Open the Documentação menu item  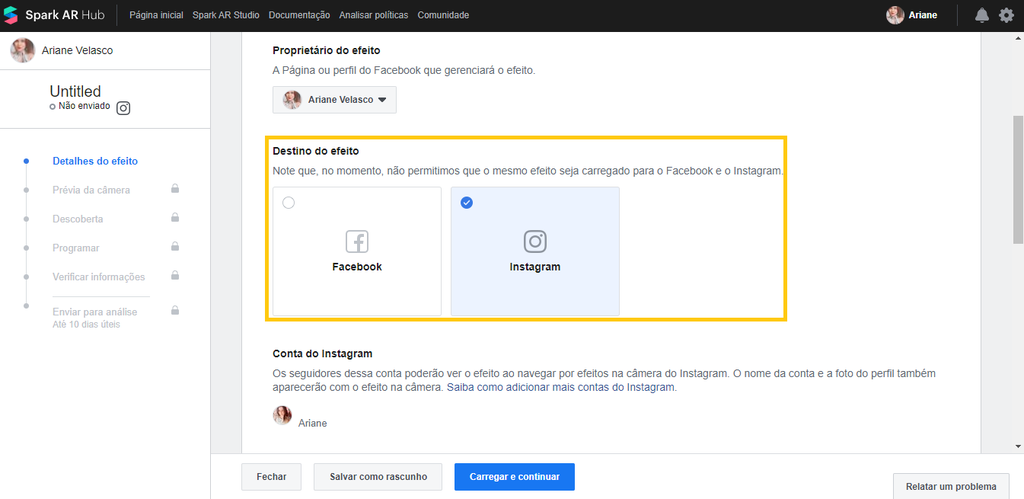click(299, 15)
